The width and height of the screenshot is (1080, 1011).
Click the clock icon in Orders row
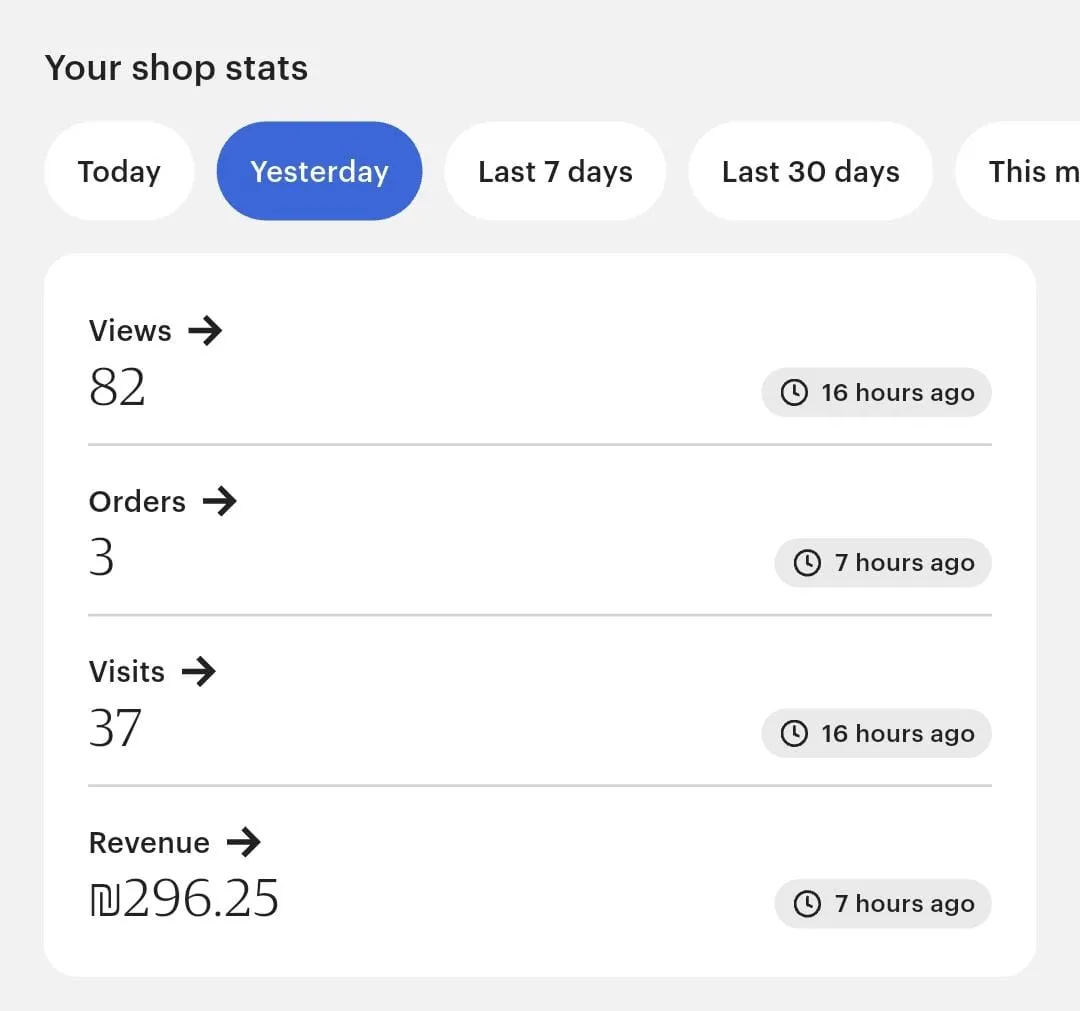pos(807,563)
